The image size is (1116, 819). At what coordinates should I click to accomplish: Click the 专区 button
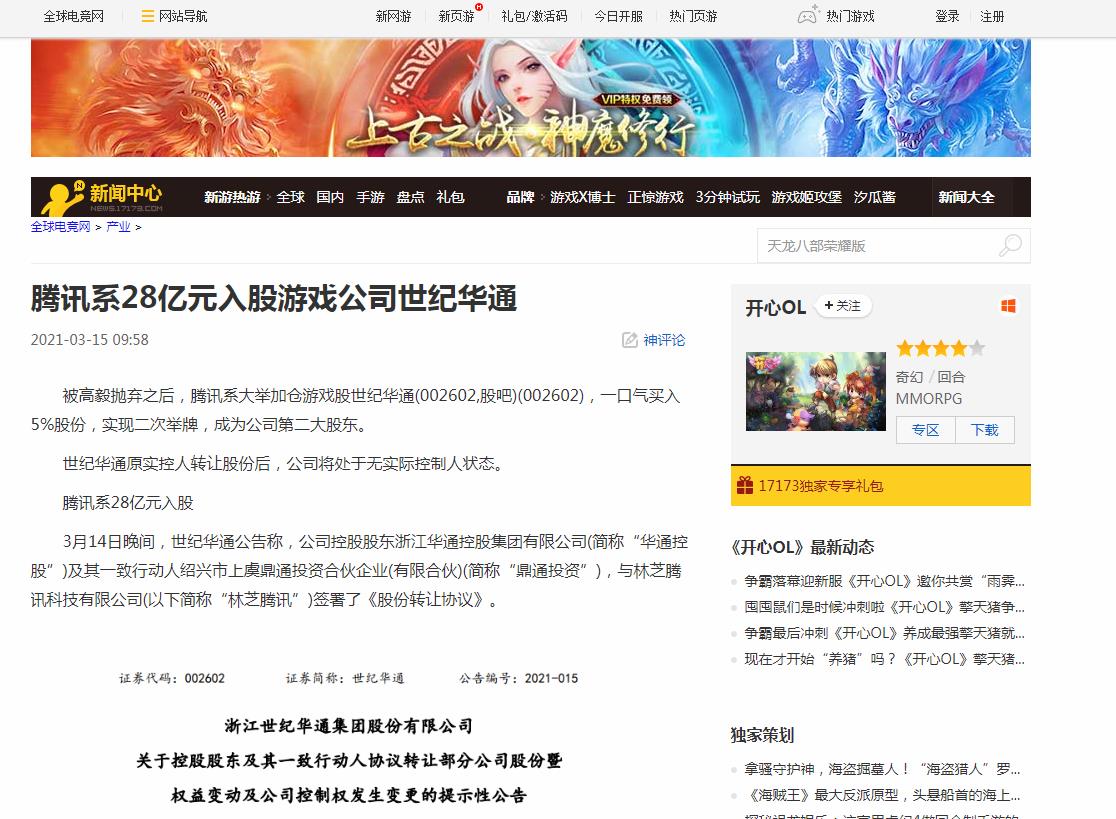pos(925,430)
